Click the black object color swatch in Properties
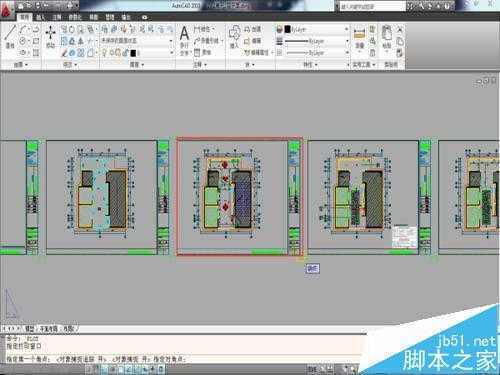The height and width of the screenshot is (375, 500). pyautogui.click(x=288, y=29)
